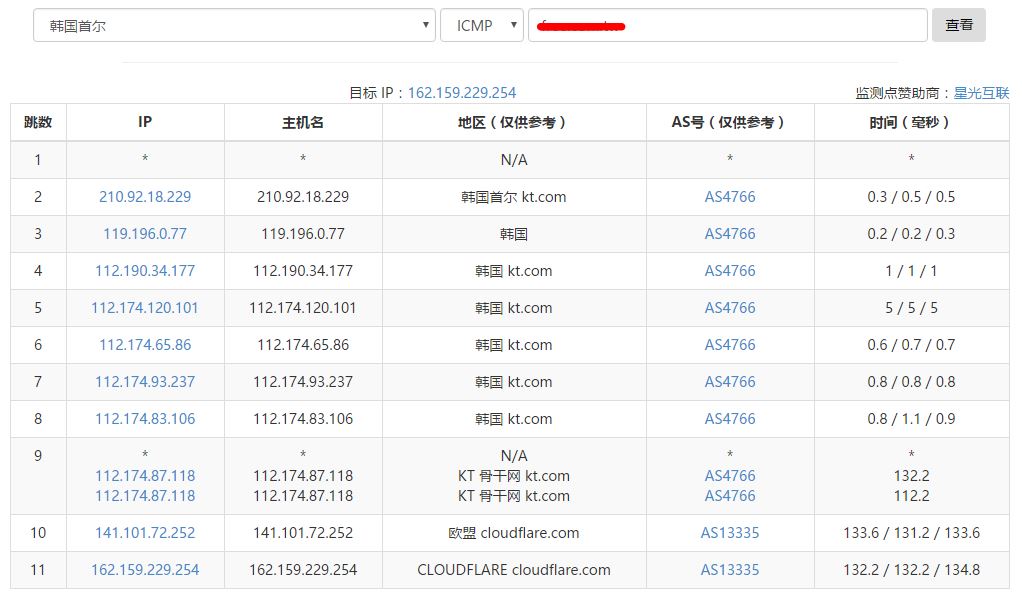Click the hop 11 IP link in the table
The width and height of the screenshot is (1022, 597).
click(145, 570)
